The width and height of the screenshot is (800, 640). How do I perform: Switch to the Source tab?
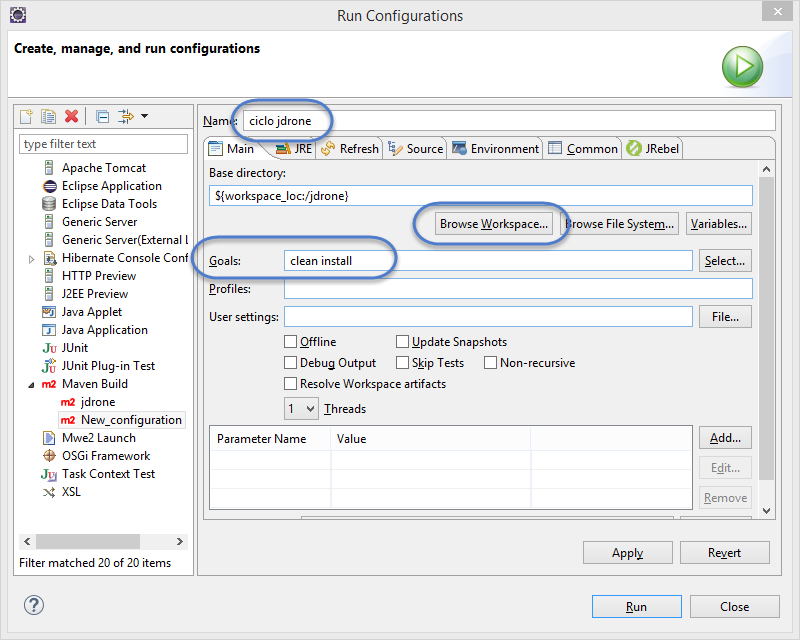(415, 149)
